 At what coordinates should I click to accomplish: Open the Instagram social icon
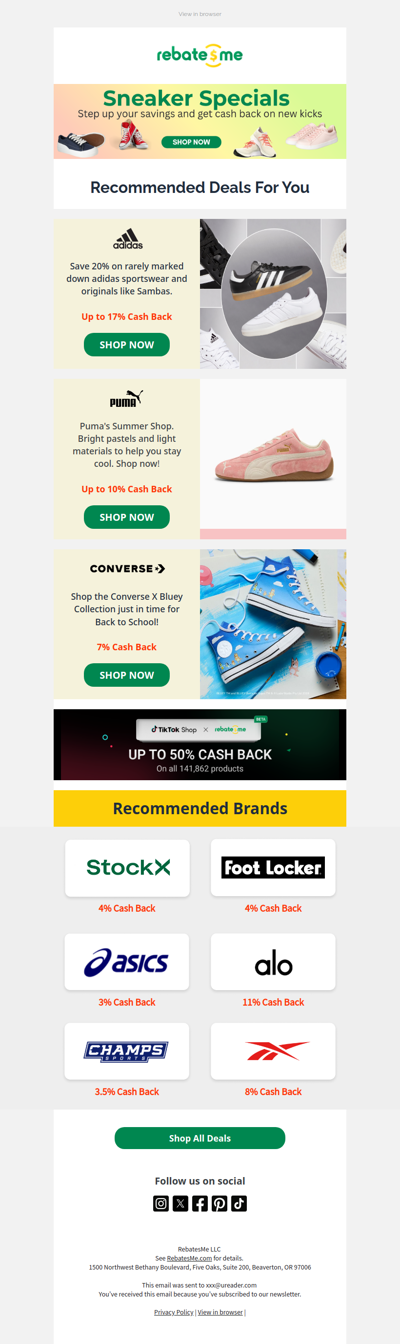(x=161, y=1203)
